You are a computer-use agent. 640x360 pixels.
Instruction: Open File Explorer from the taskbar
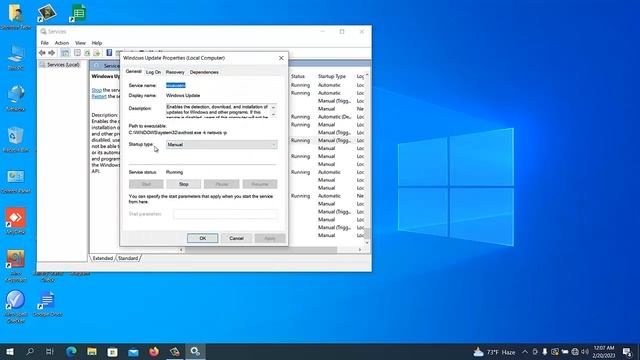point(92,351)
